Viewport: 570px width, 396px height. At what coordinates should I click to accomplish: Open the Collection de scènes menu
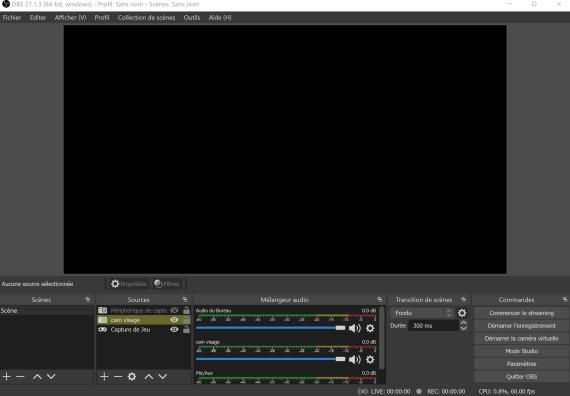tap(146, 17)
